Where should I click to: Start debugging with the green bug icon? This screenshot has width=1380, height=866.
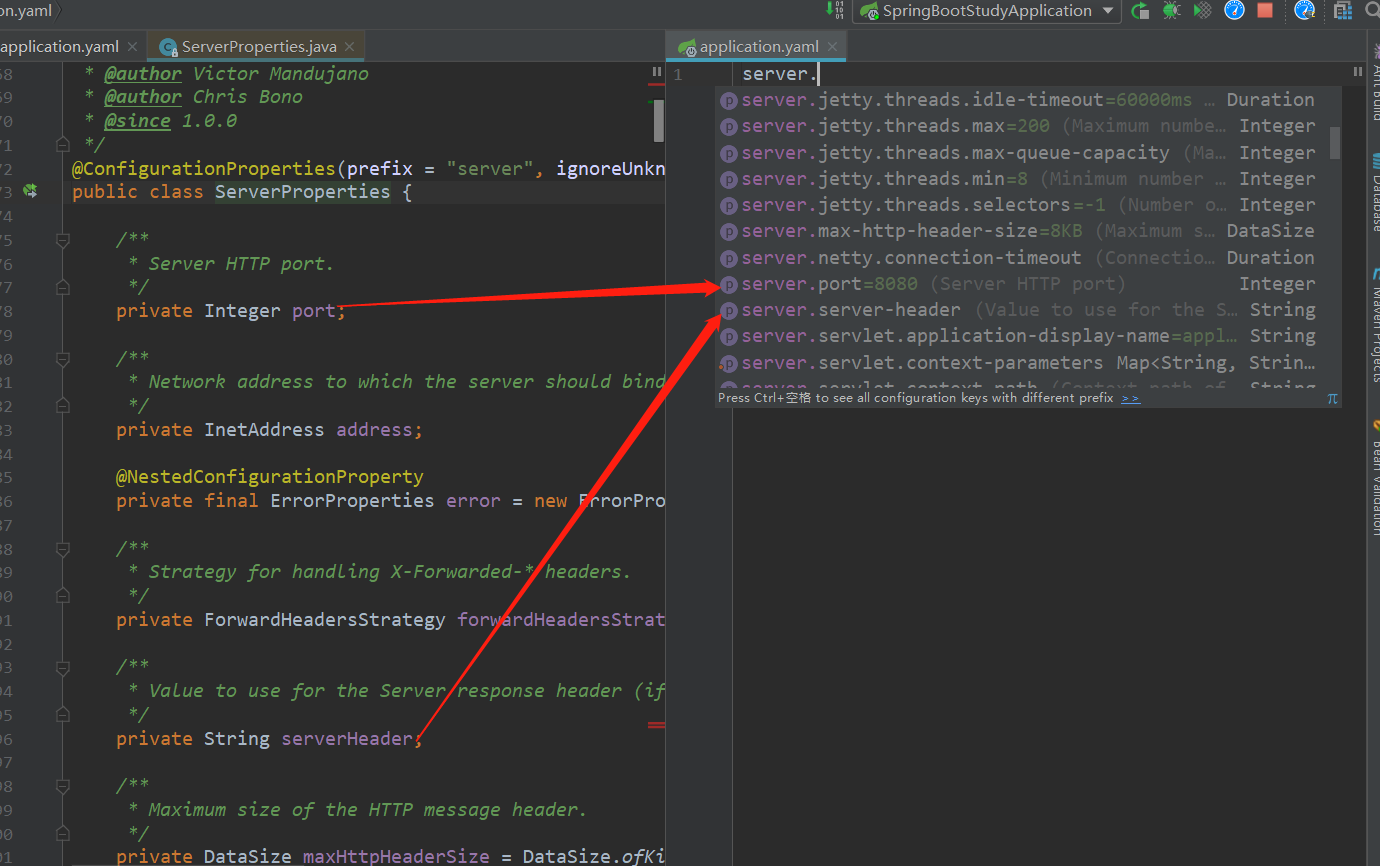(1171, 11)
